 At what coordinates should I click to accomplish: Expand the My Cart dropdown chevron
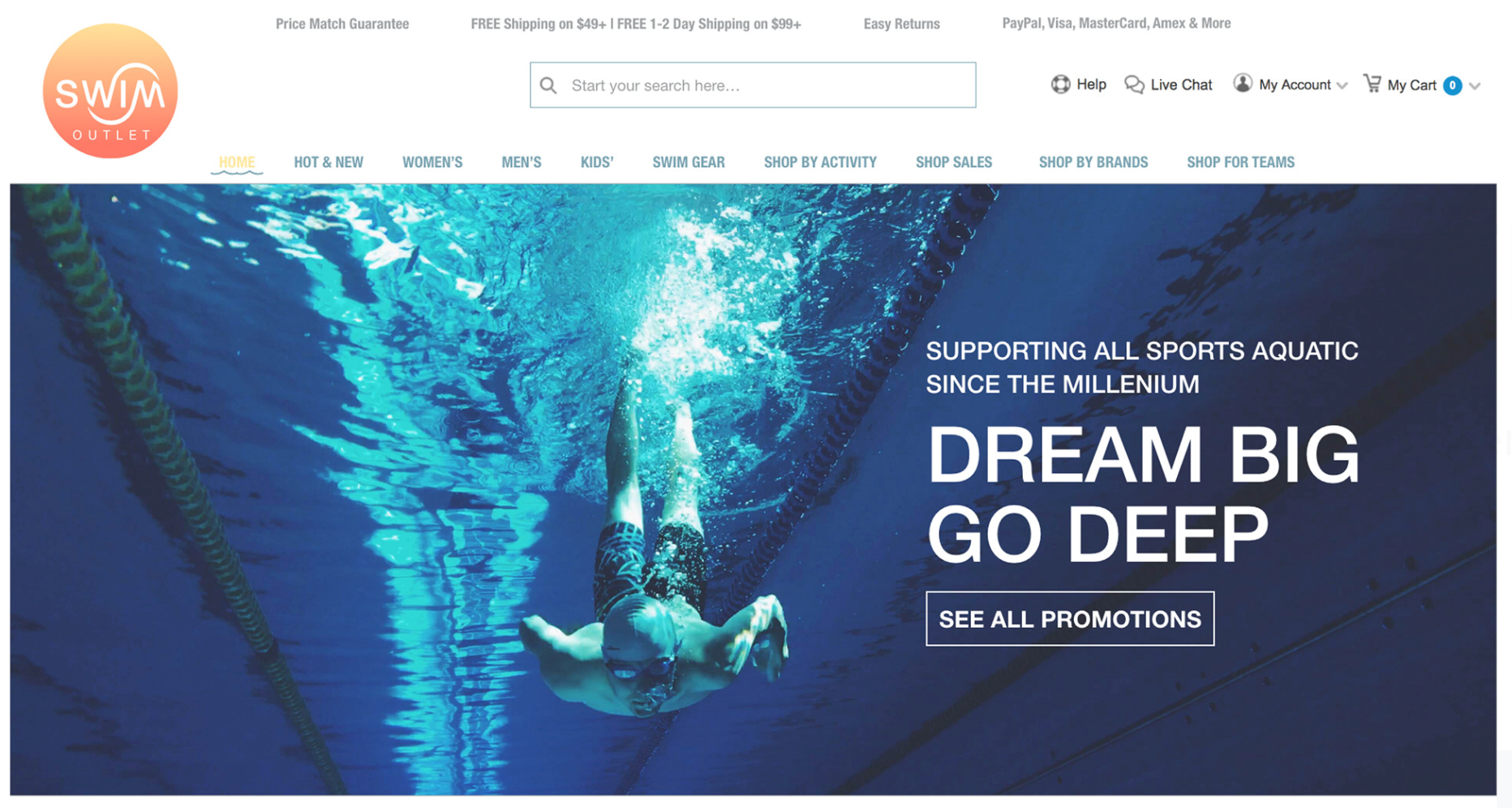[1475, 86]
